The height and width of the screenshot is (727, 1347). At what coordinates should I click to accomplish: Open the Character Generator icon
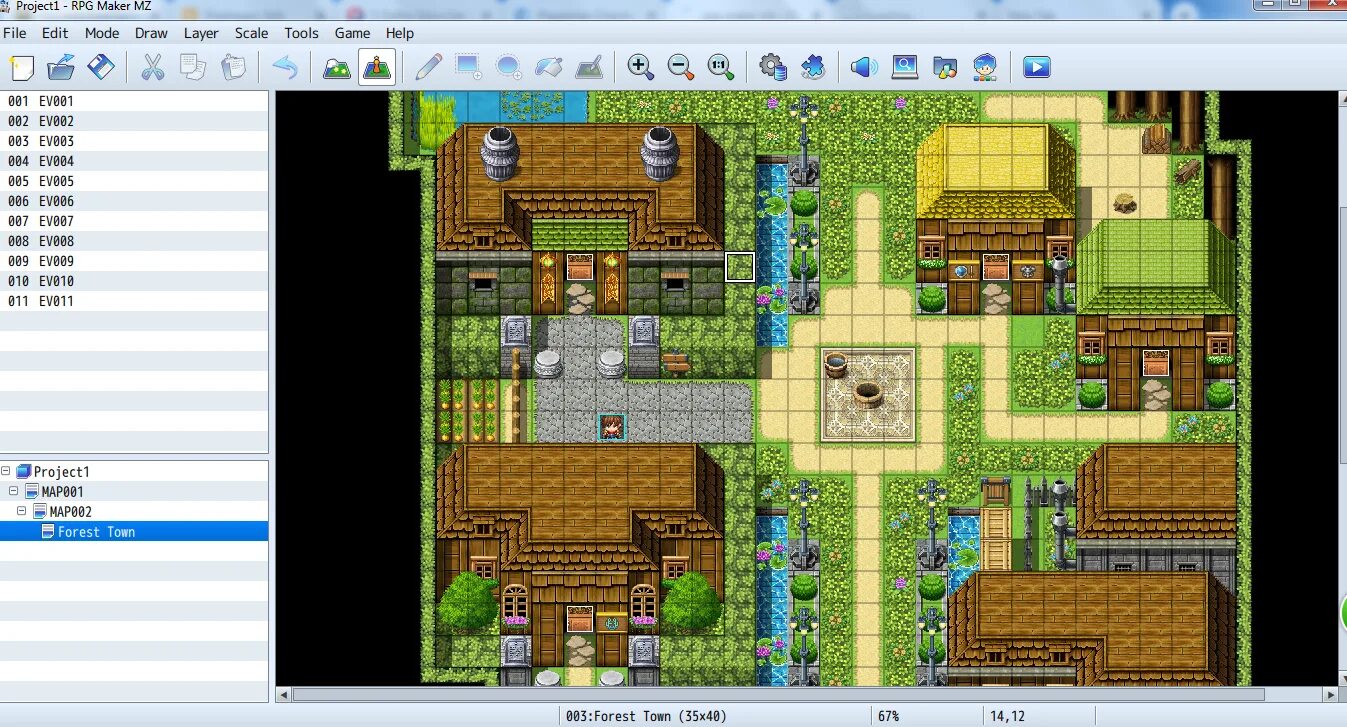(985, 67)
